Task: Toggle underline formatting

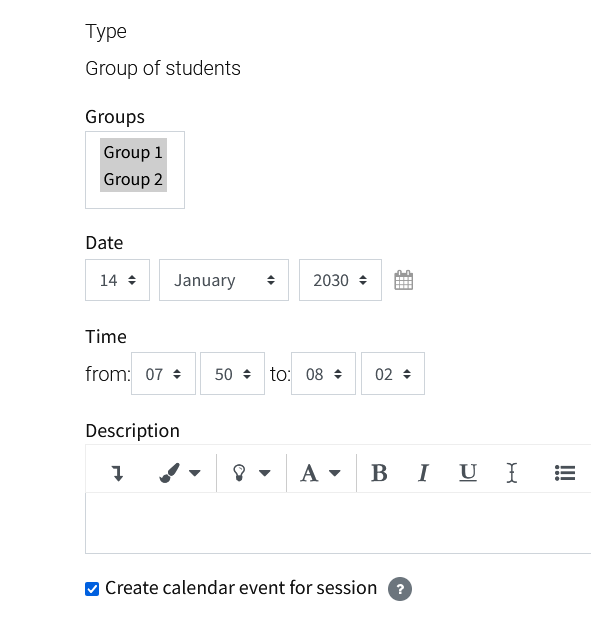Action: [468, 473]
